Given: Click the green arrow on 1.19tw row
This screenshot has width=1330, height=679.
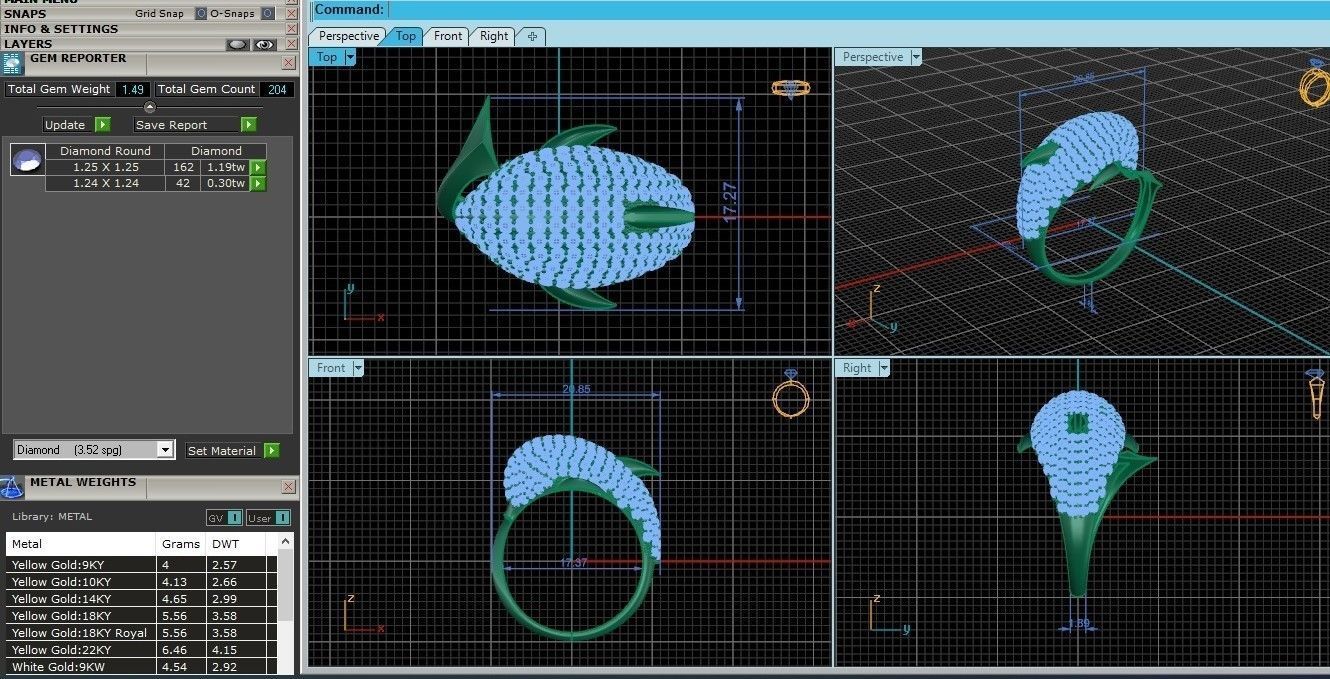Looking at the screenshot, I should click(258, 168).
